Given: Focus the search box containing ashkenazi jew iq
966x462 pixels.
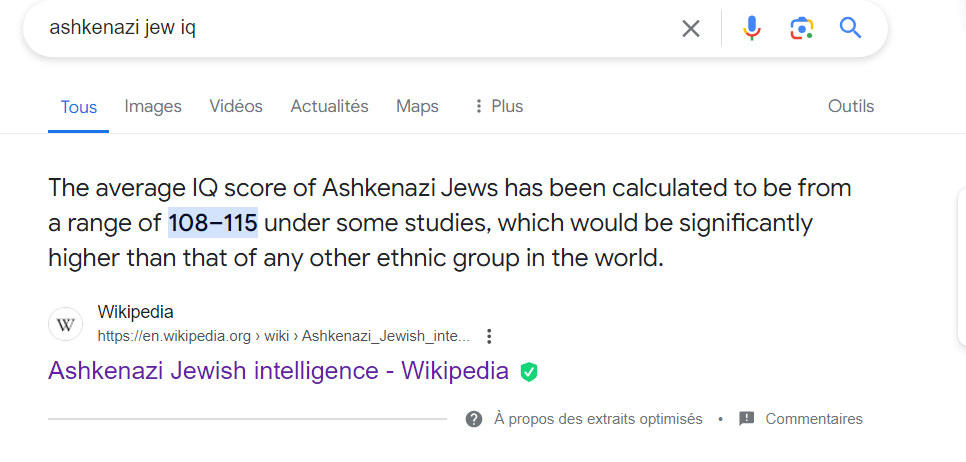Looking at the screenshot, I should point(350,28).
